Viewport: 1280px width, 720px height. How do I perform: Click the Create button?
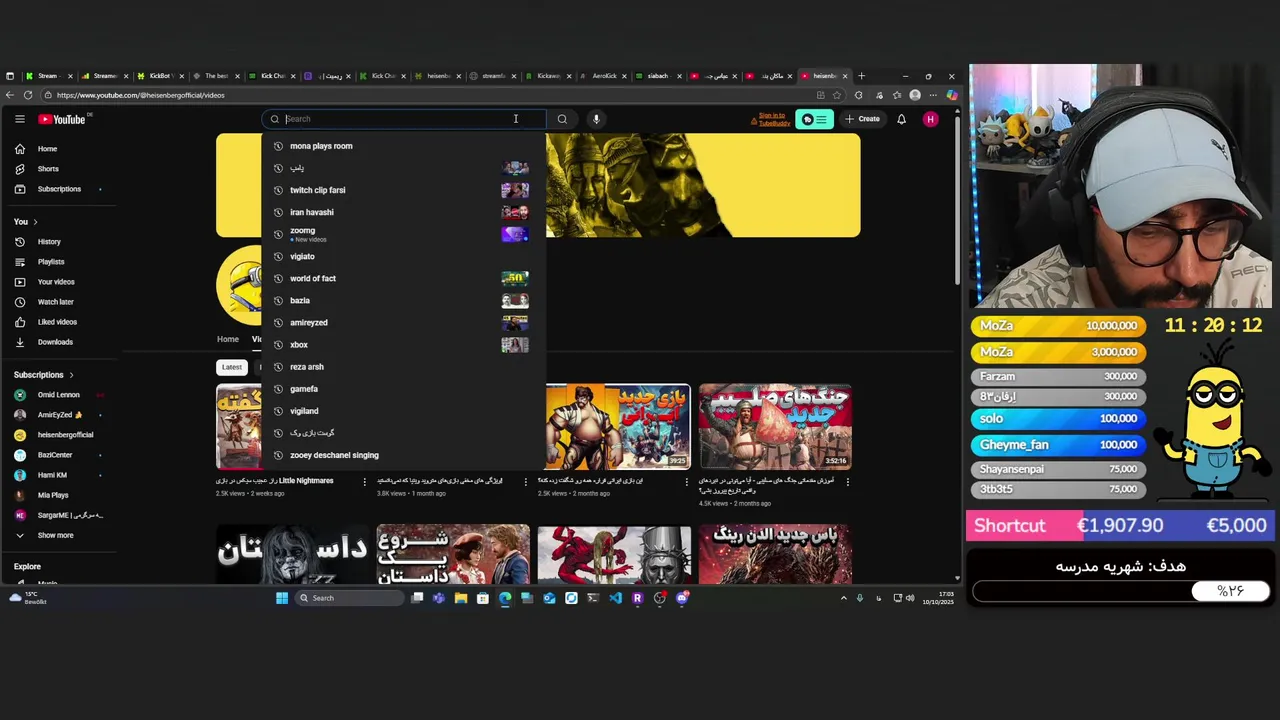coord(862,119)
